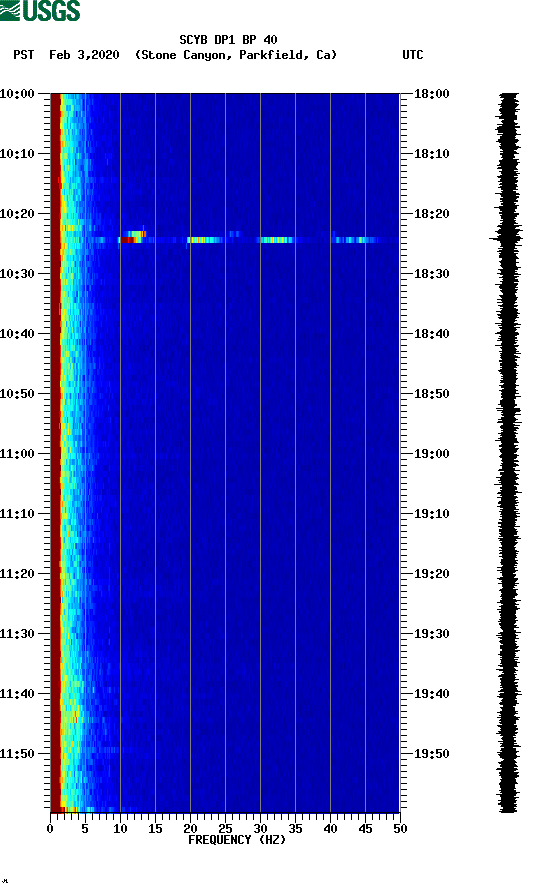The image size is (552, 892).
Task: Click the '18:10' UTC time label
Action: click(x=432, y=154)
